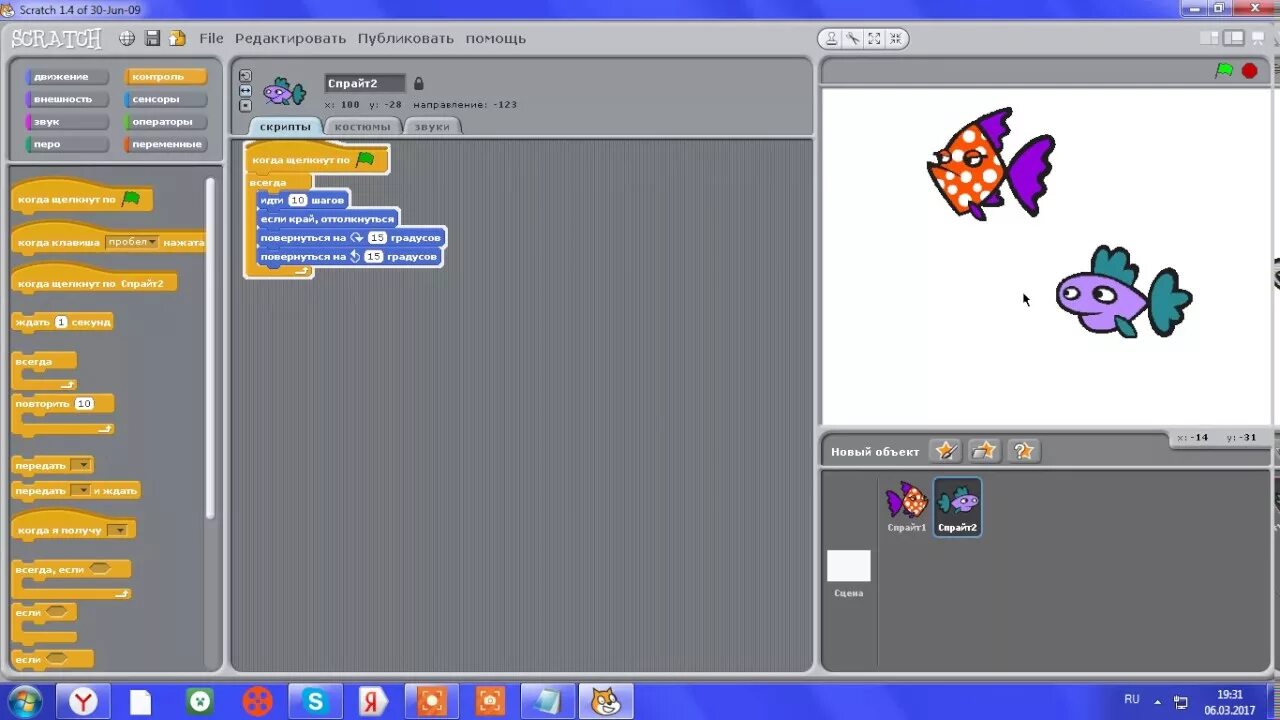Select Спрайт2 in sprite list
The image size is (1280, 720).
coord(958,507)
